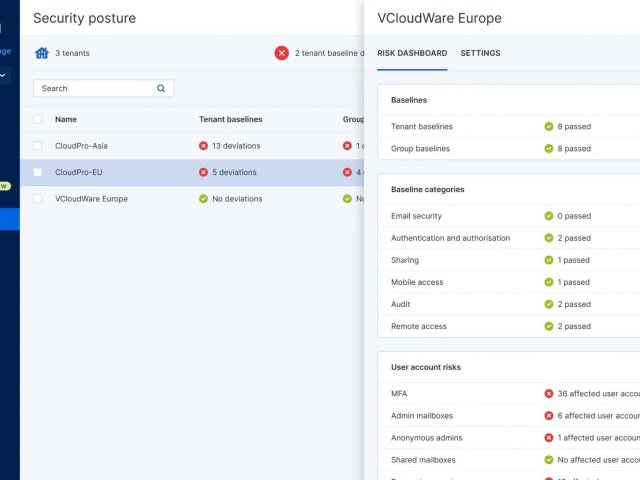Viewport: 640px width, 480px height.
Task: Click the green status icon for No deviations
Action: pos(203,199)
